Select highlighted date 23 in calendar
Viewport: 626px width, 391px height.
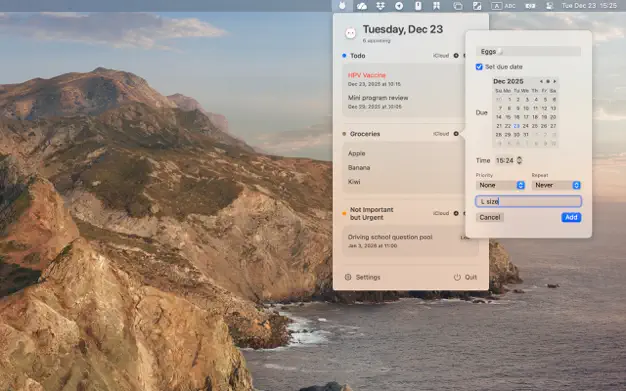coord(517,126)
